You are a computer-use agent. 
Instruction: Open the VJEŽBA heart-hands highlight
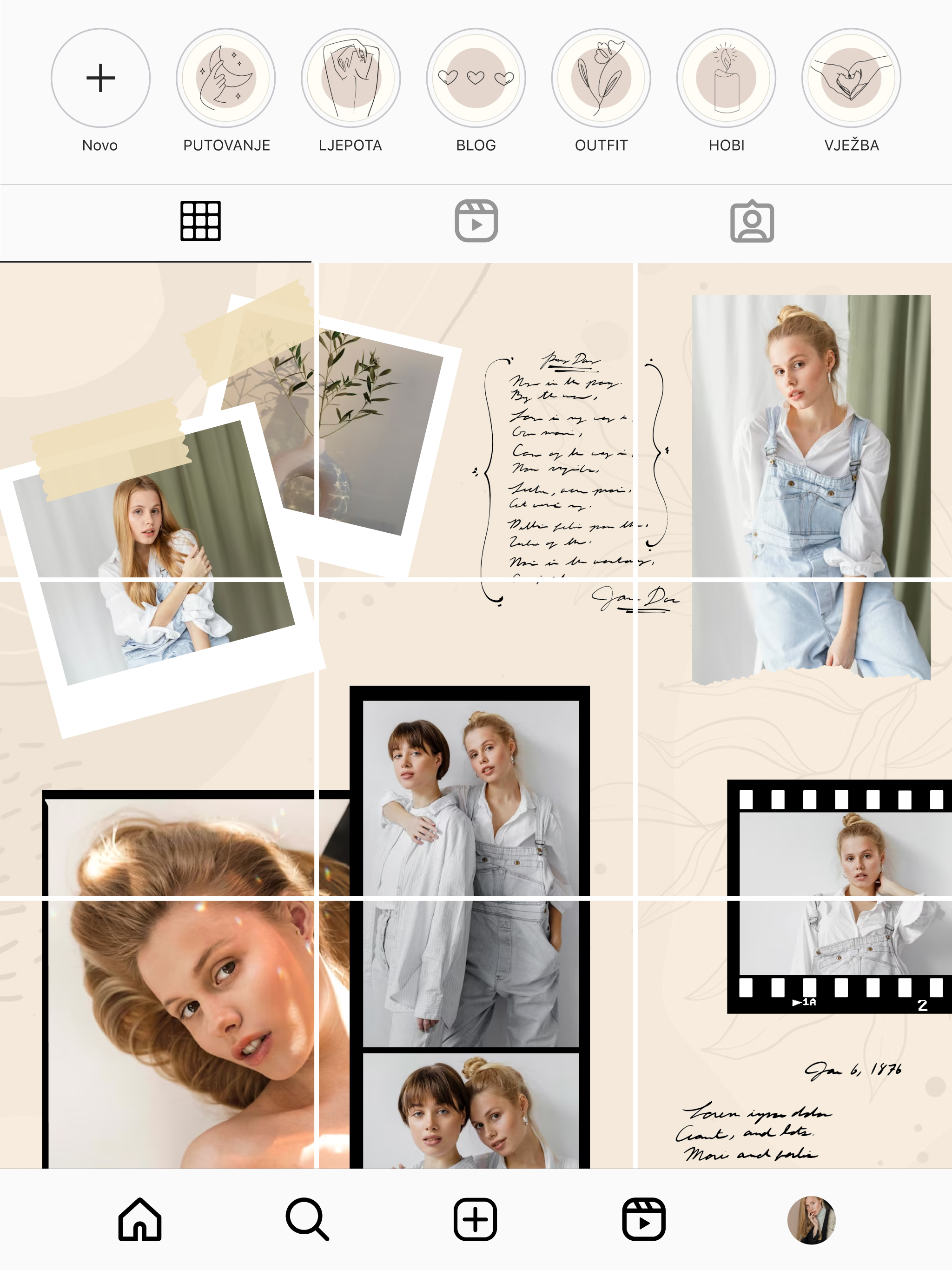pos(852,78)
